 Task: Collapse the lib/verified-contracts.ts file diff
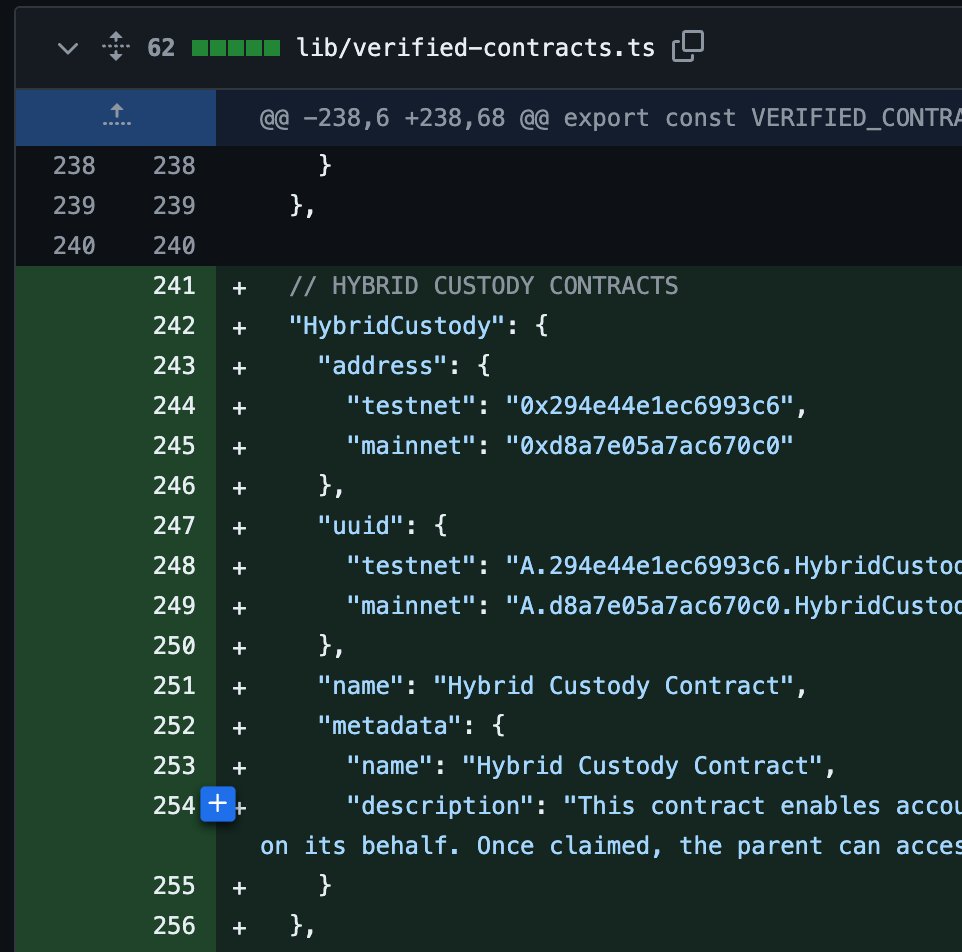[x=67, y=46]
